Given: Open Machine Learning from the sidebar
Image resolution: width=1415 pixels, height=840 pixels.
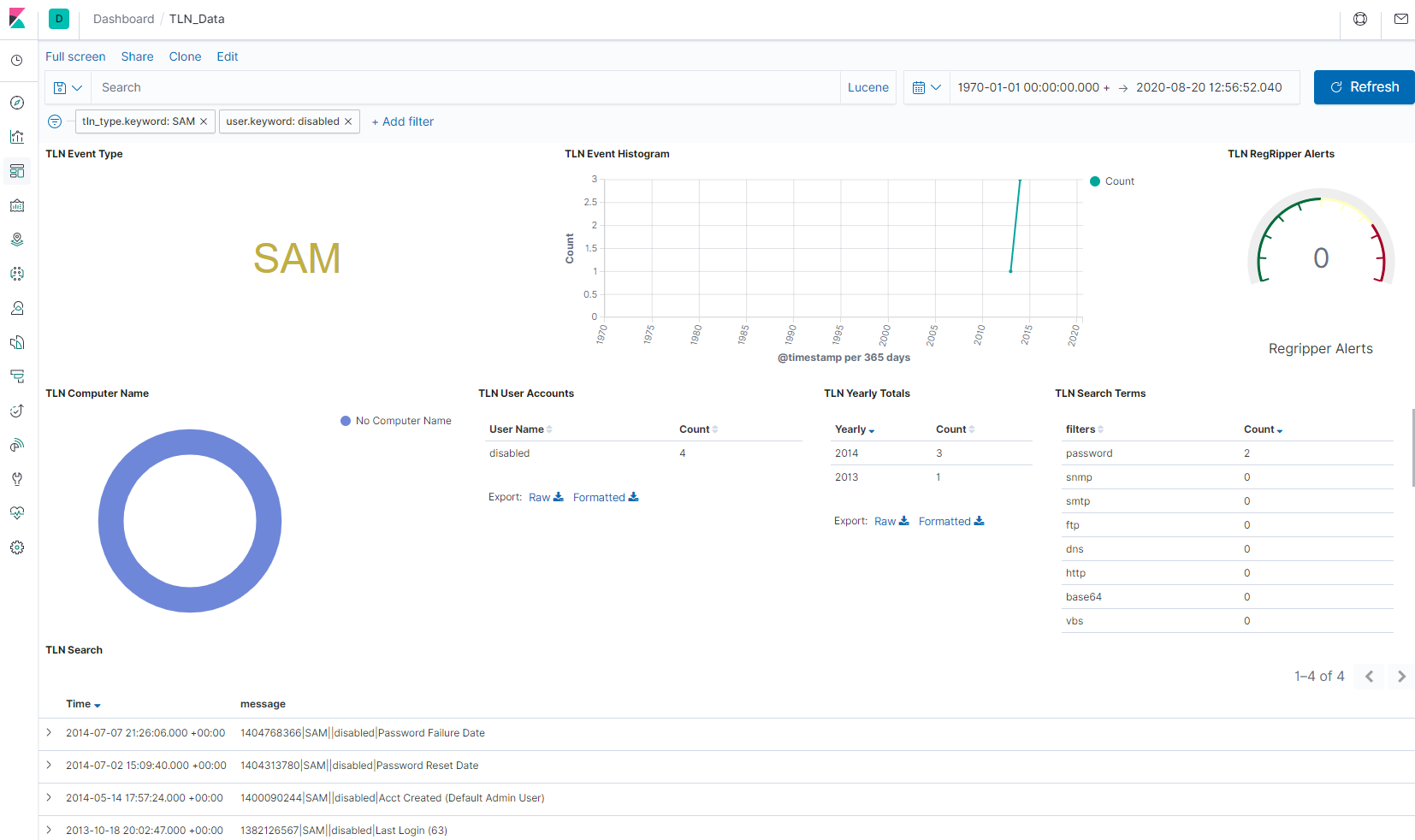Looking at the screenshot, I should coord(17,274).
